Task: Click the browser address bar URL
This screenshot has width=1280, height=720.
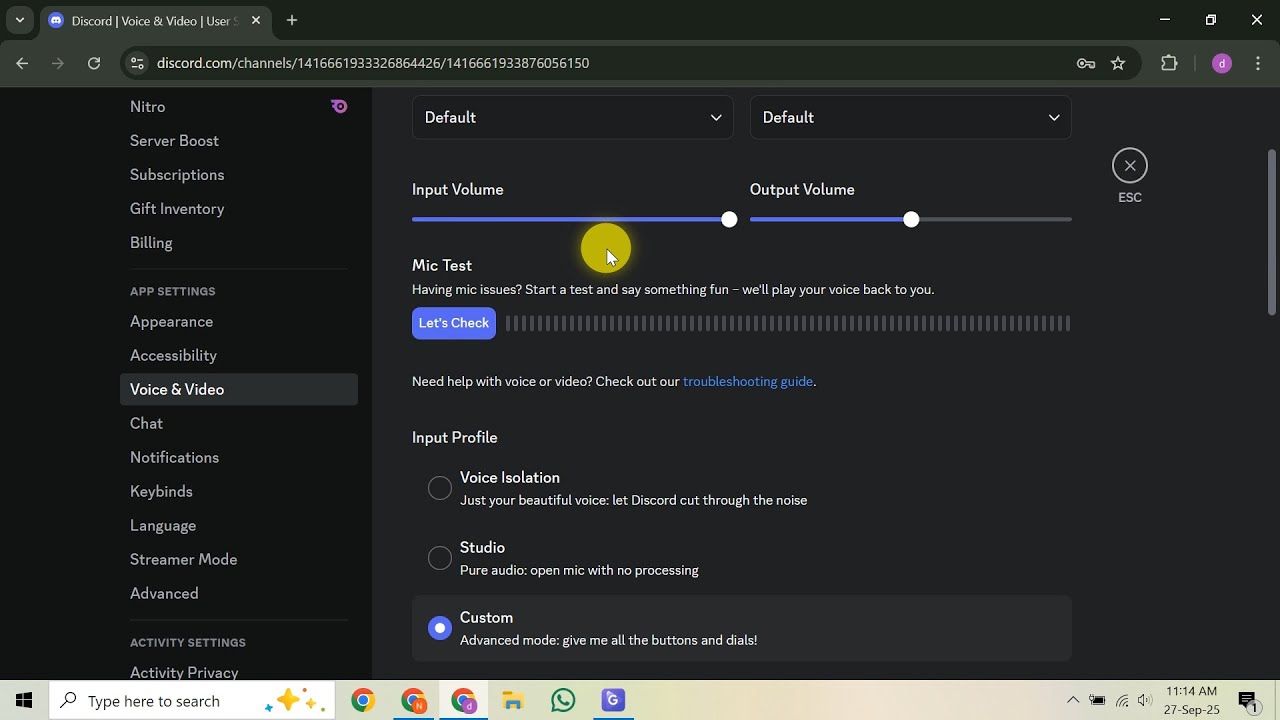Action: point(373,63)
